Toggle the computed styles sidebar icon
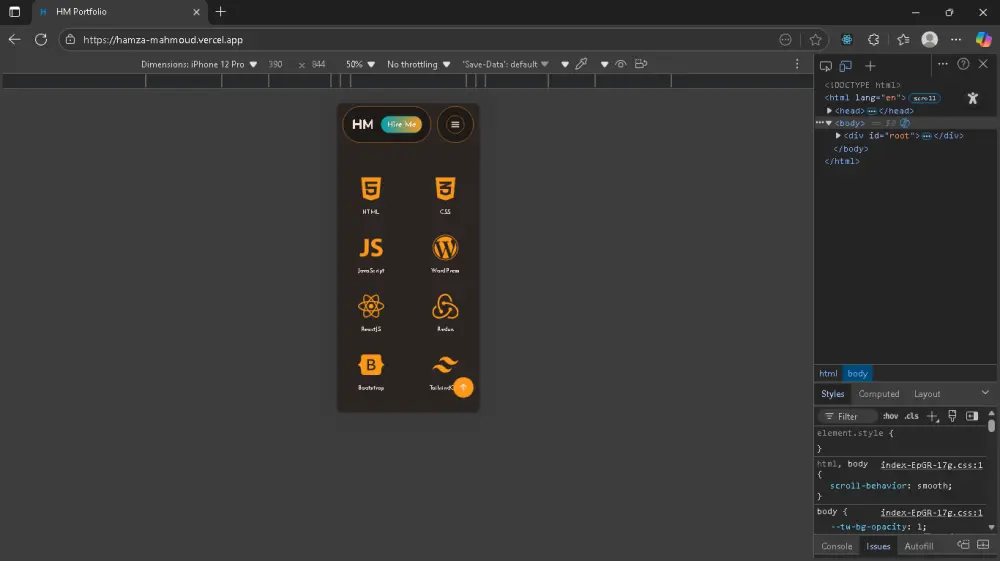 (972, 416)
